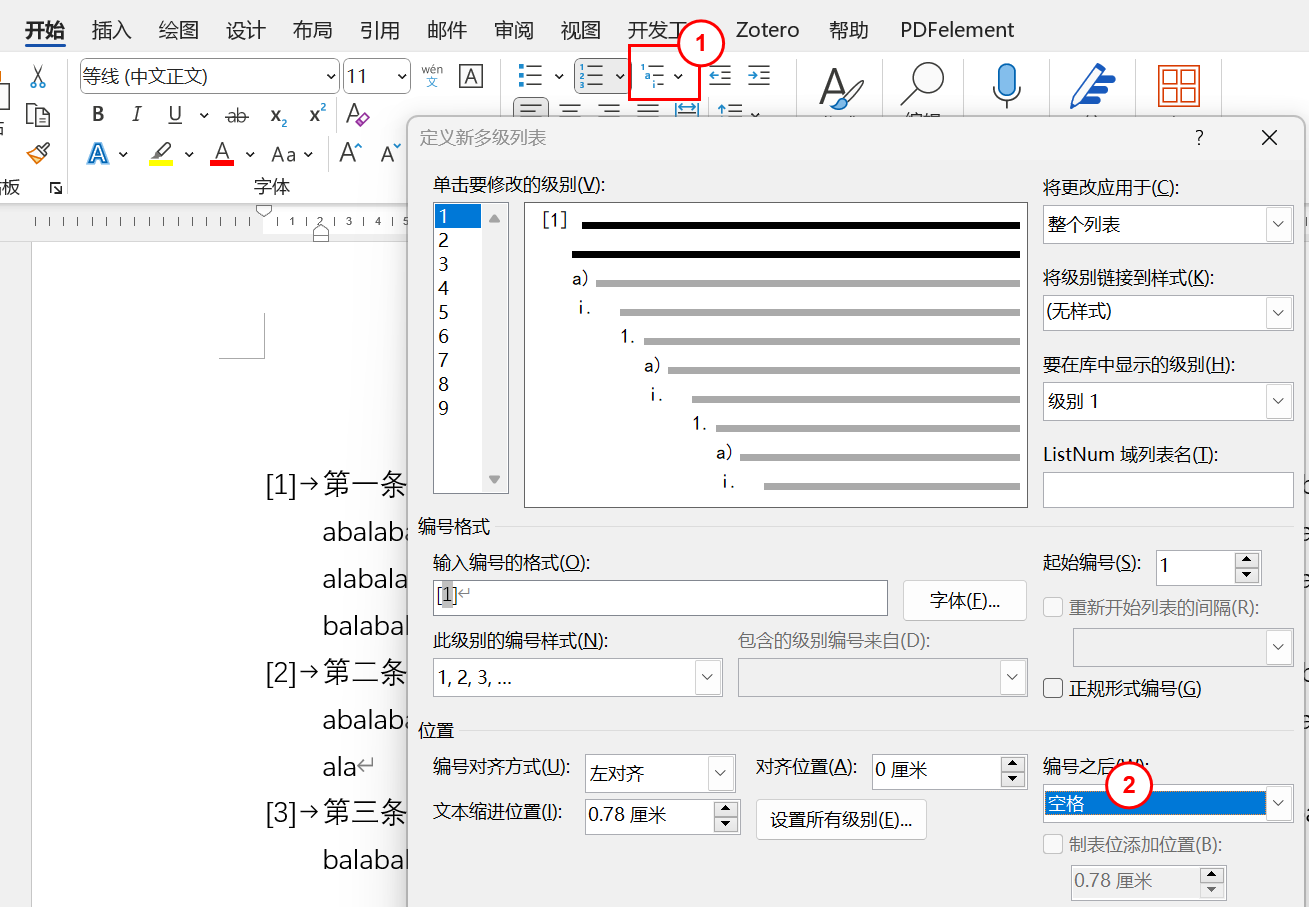The height and width of the screenshot is (907, 1309).
Task: Apply red font color
Action: pyautogui.click(x=222, y=153)
